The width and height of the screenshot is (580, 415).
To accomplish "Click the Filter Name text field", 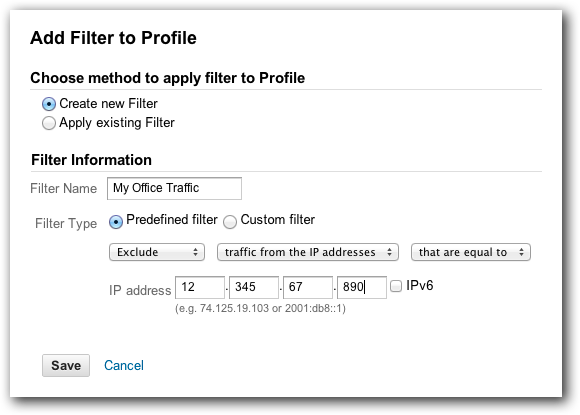I will tap(174, 188).
